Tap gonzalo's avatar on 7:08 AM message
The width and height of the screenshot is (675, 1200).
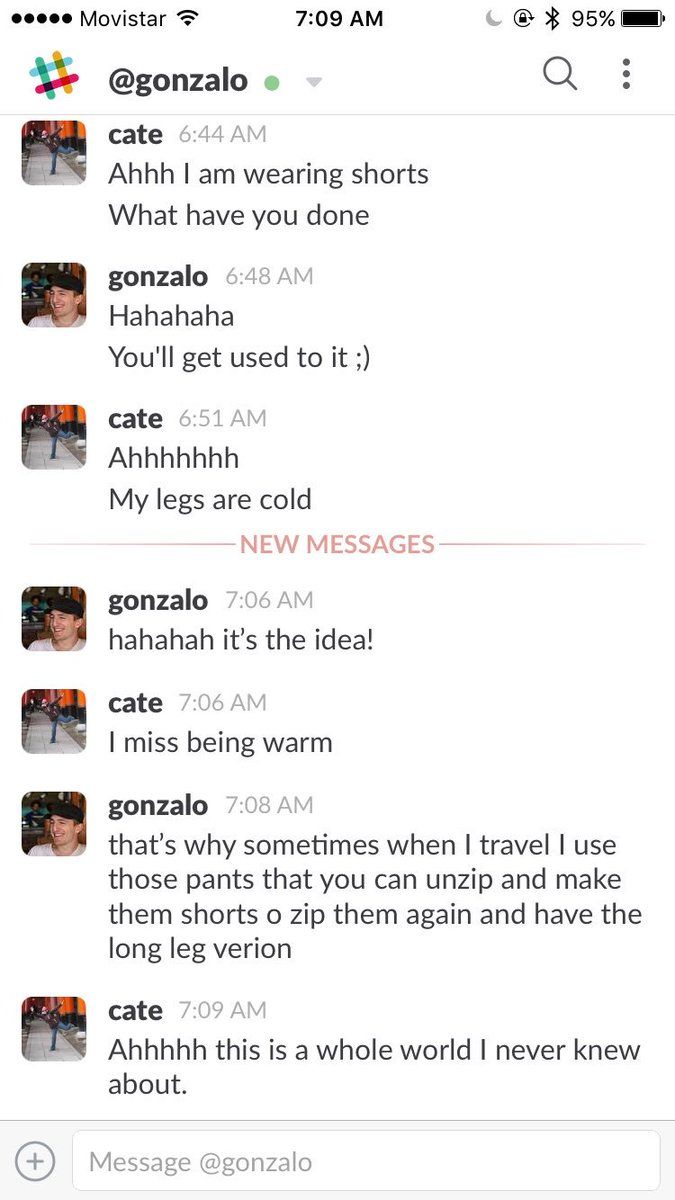[54, 824]
